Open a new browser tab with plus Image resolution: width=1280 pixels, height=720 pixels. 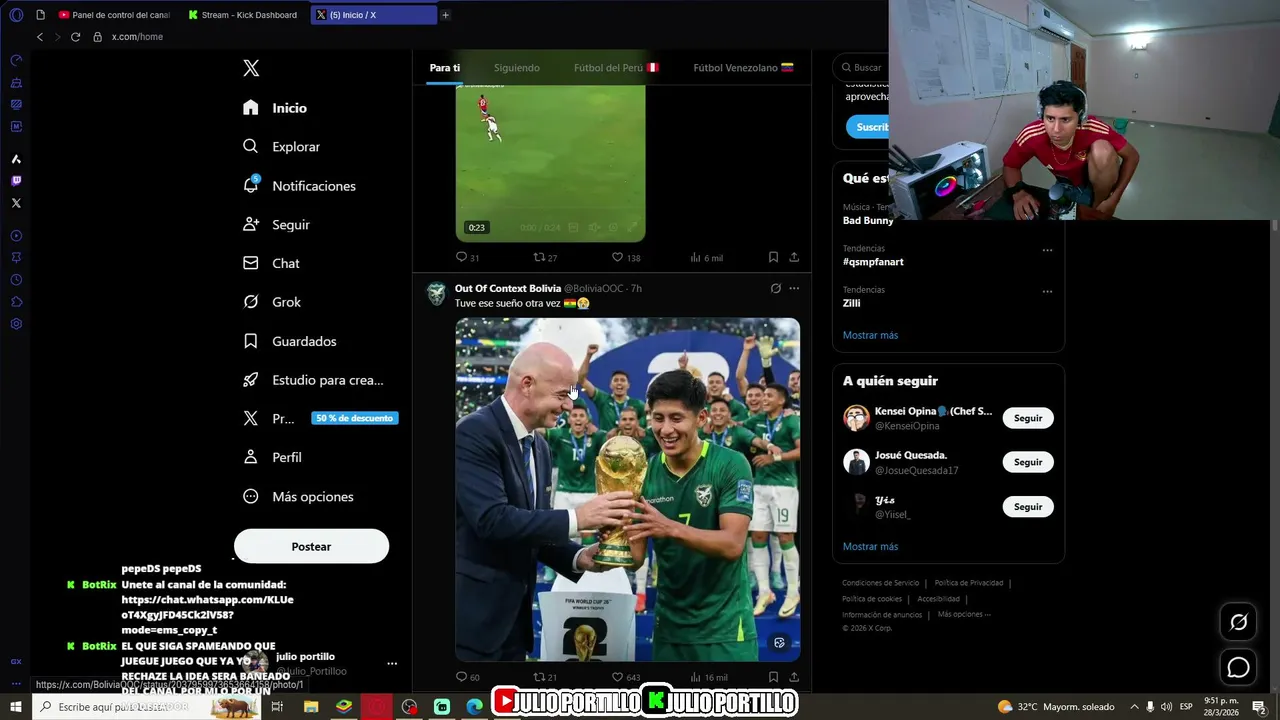click(x=445, y=15)
